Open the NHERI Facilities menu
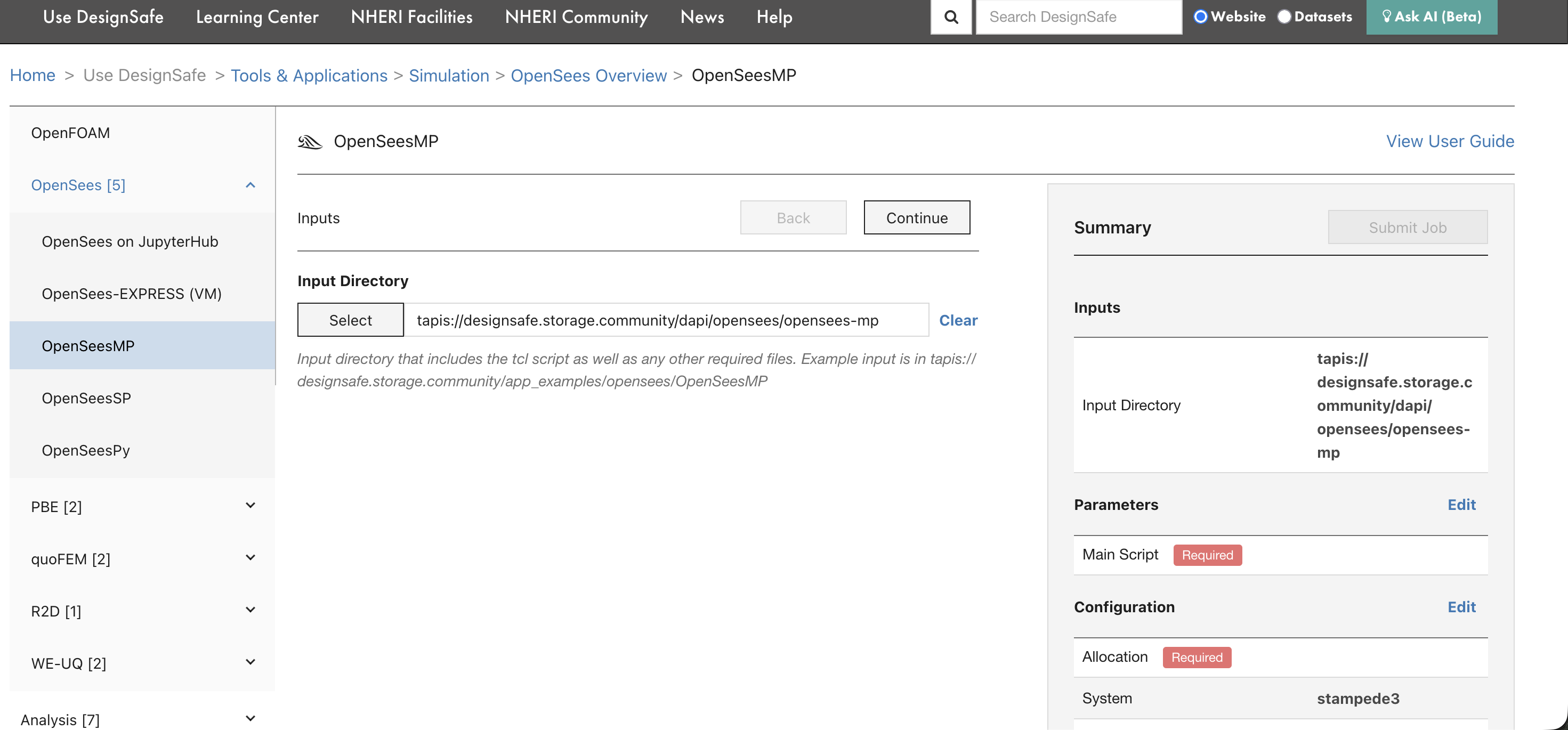The image size is (1568, 730). tap(411, 17)
